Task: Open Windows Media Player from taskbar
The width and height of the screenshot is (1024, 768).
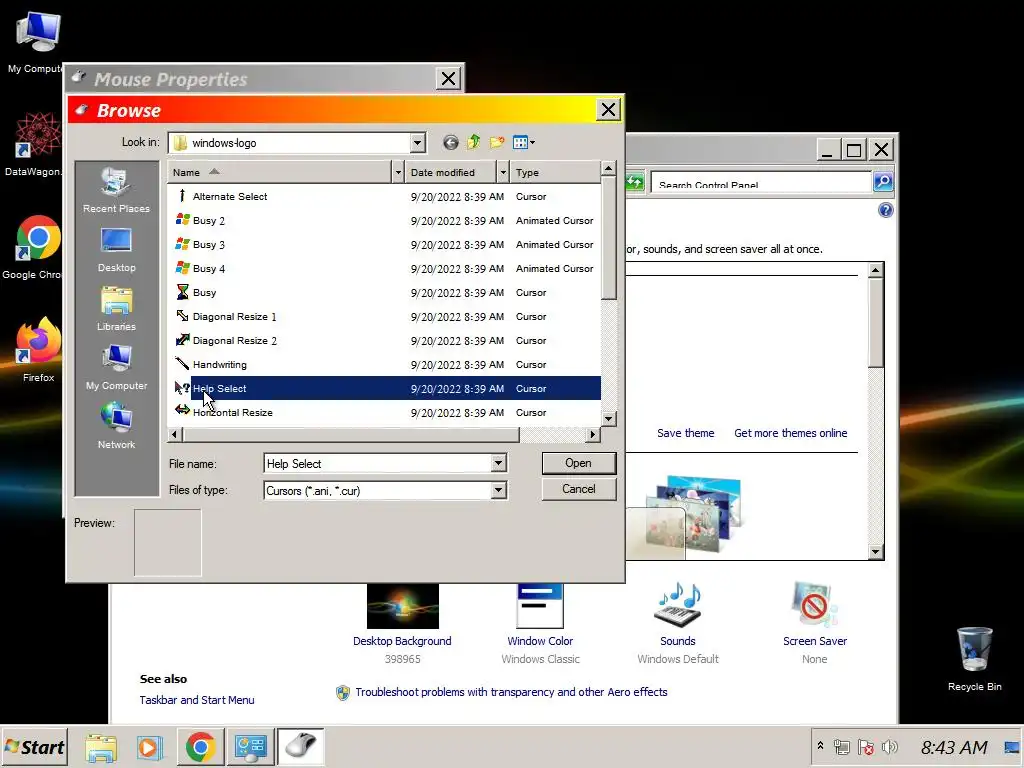Action: click(x=149, y=747)
